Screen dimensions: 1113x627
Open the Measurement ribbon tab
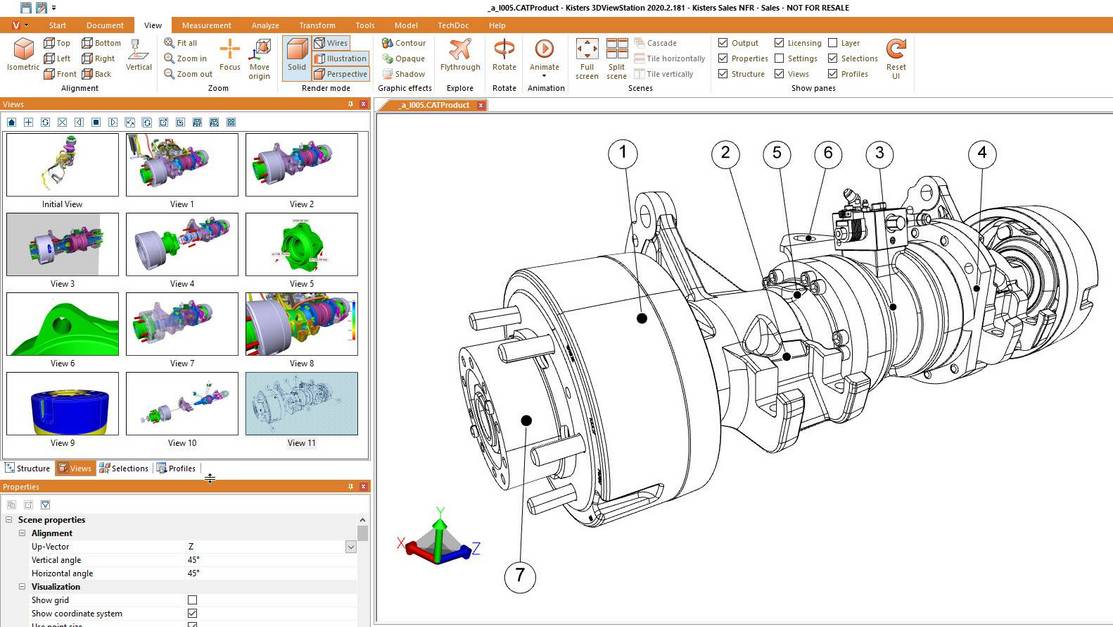(x=207, y=25)
